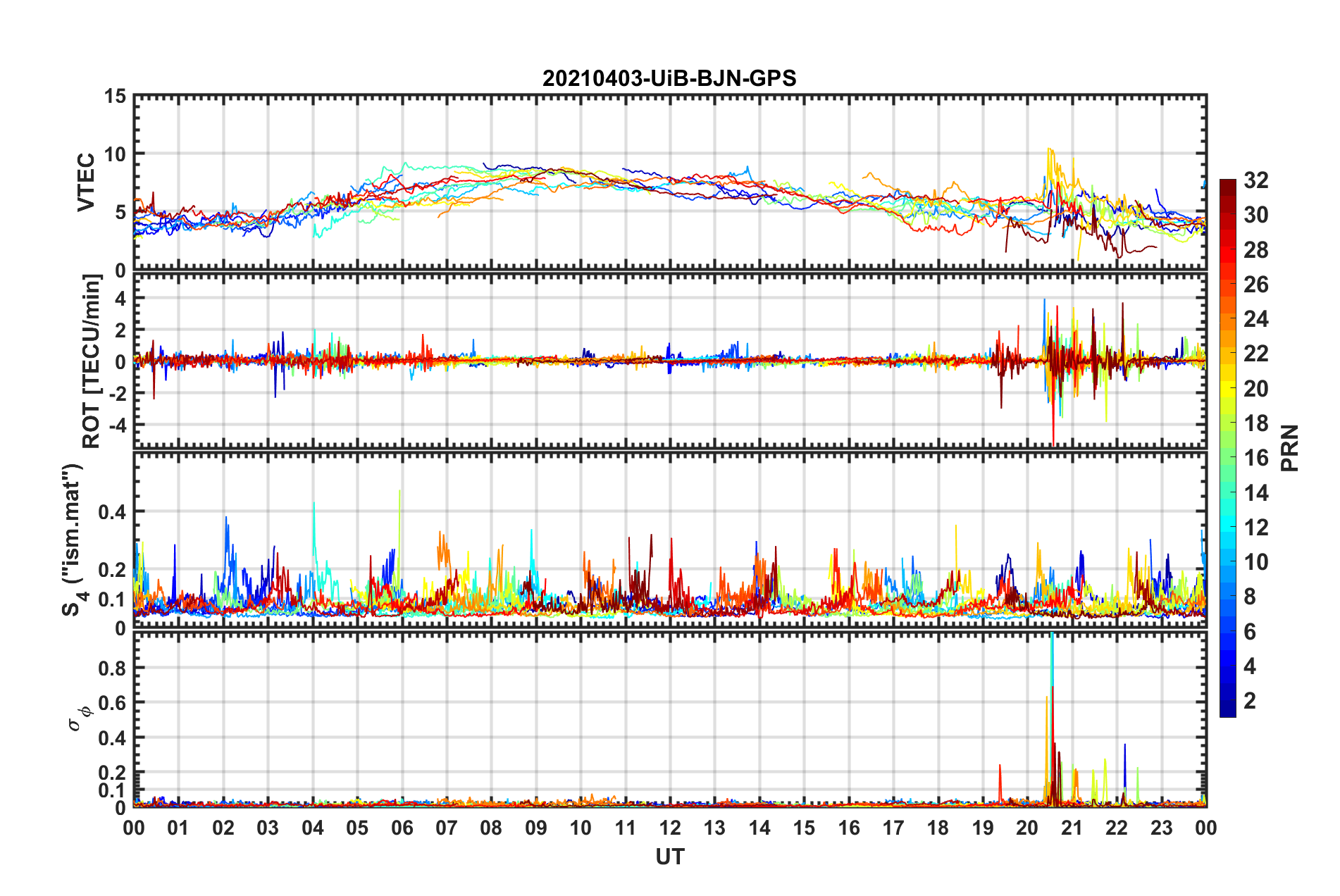
Task: Click colorbar tick value 16
Action: (x=1255, y=458)
